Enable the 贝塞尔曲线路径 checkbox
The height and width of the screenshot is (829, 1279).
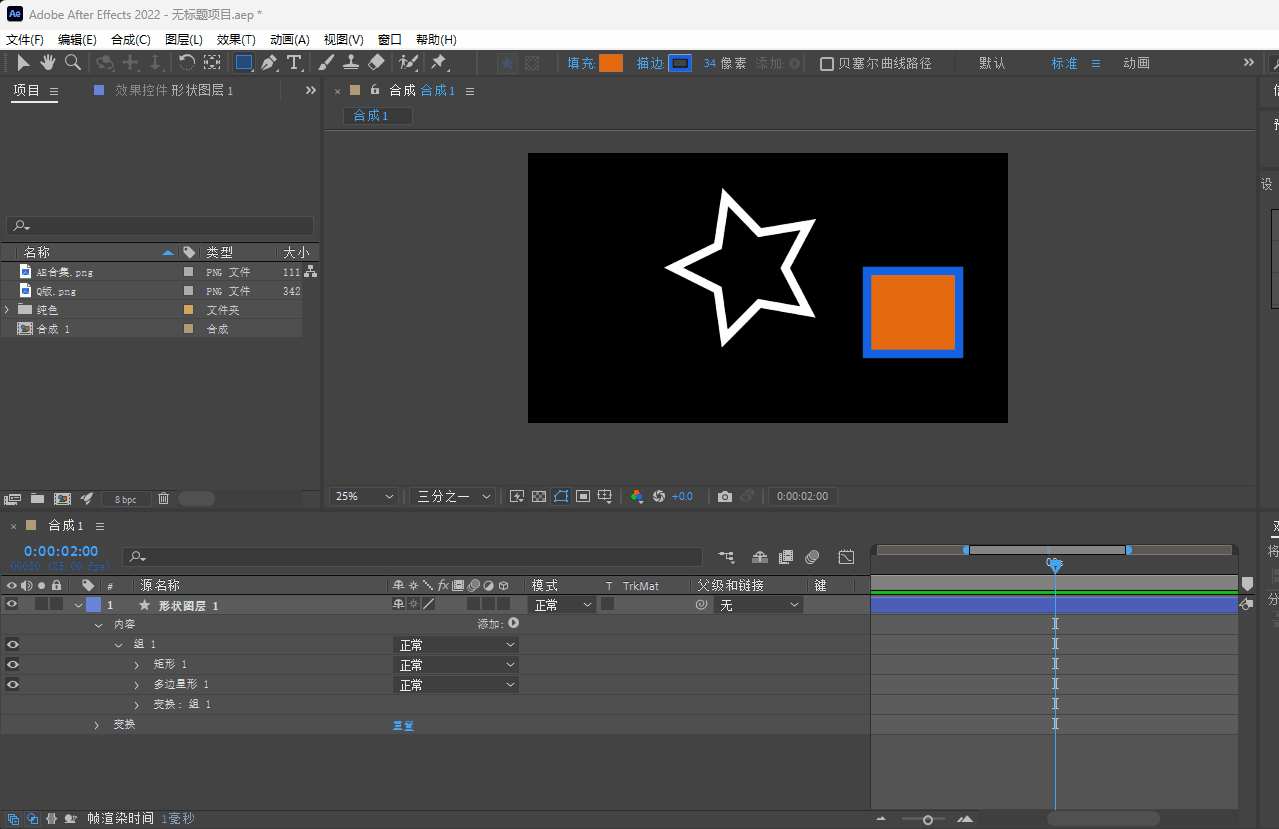[827, 63]
